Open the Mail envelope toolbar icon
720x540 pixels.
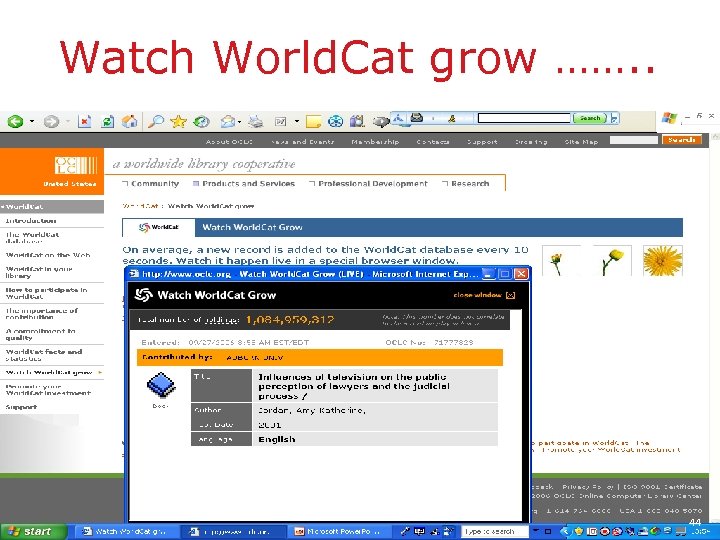[227, 122]
